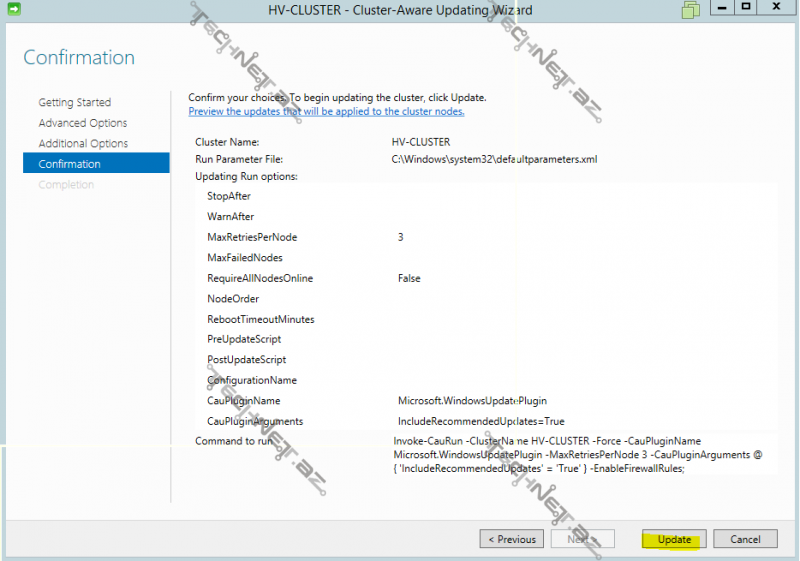Go to the Getting Started step

(x=74, y=102)
